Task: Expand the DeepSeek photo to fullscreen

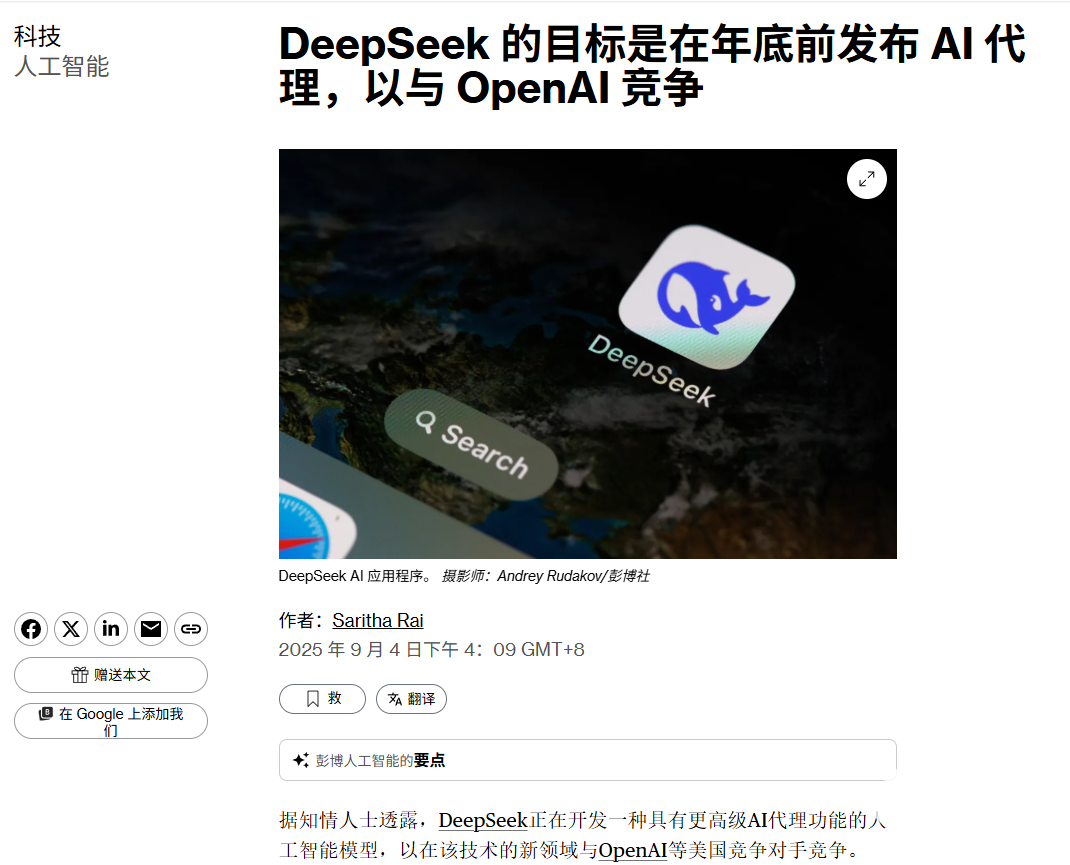Action: [867, 179]
